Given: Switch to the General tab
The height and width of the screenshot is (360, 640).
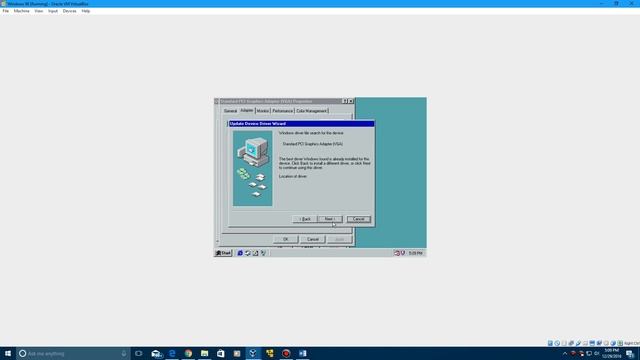Looking at the screenshot, I should pyautogui.click(x=230, y=111).
